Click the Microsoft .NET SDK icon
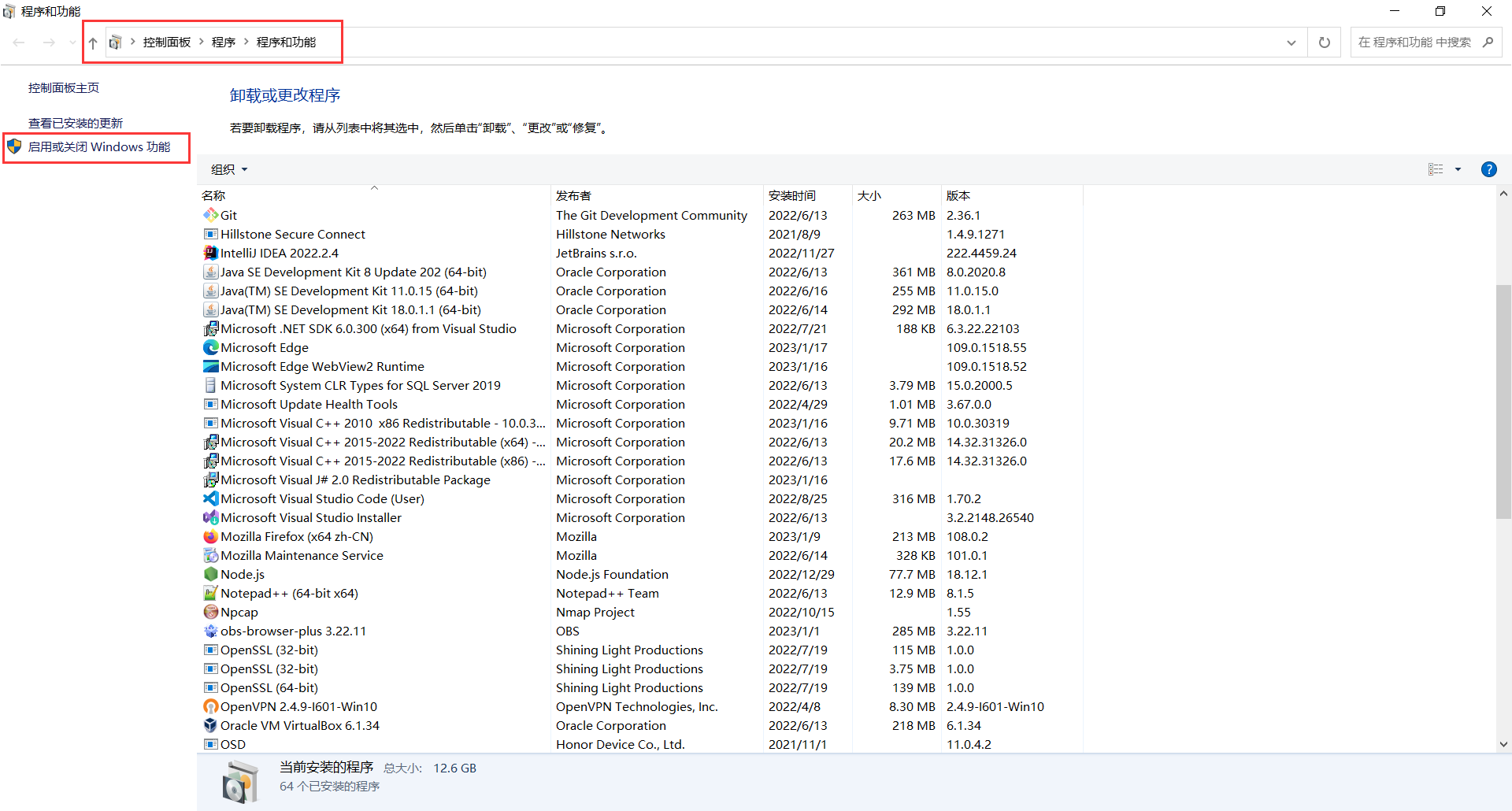 [210, 328]
